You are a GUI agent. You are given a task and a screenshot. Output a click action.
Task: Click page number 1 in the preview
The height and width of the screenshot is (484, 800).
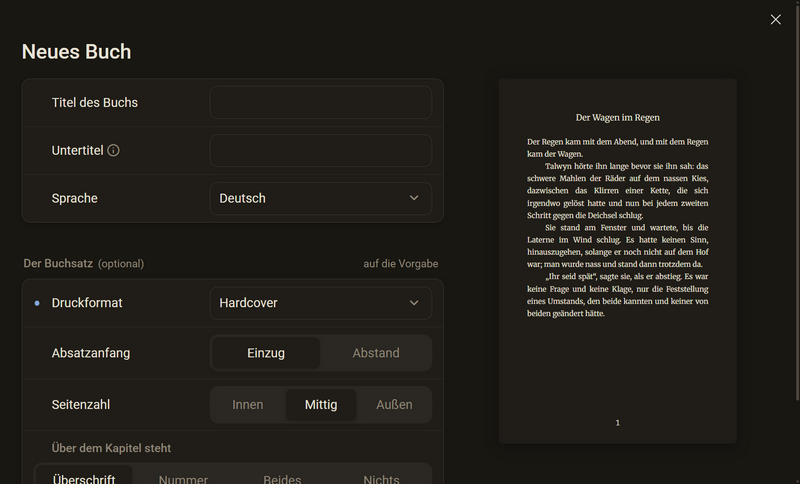(x=617, y=423)
